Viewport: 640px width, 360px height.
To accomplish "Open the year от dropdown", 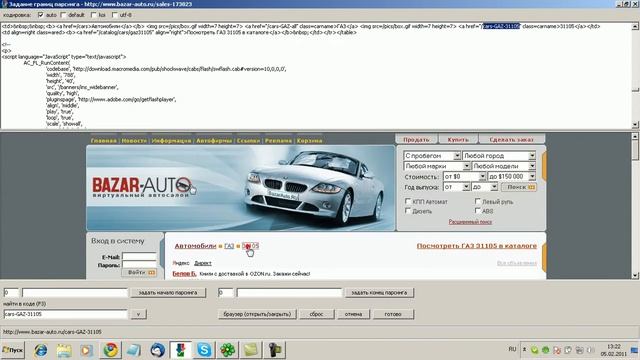I will point(456,187).
